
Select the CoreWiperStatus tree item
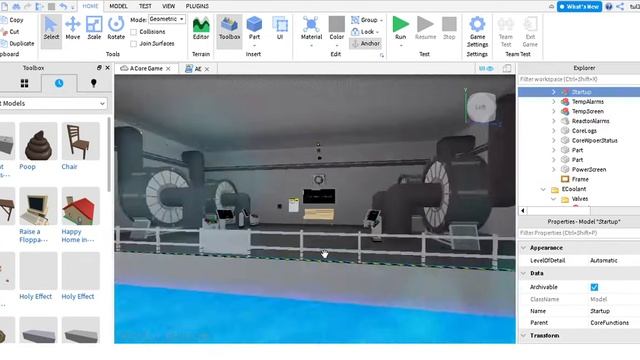pyautogui.click(x=594, y=140)
